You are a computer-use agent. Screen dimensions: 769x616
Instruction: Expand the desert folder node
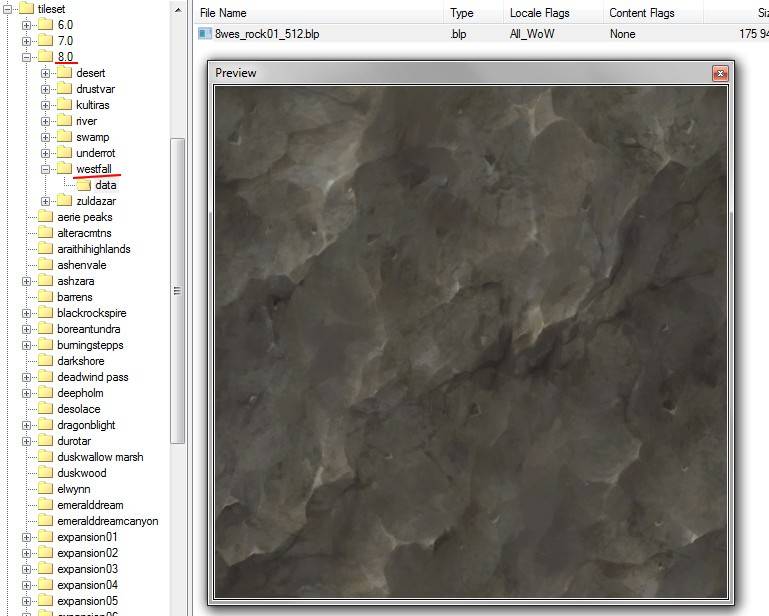46,73
